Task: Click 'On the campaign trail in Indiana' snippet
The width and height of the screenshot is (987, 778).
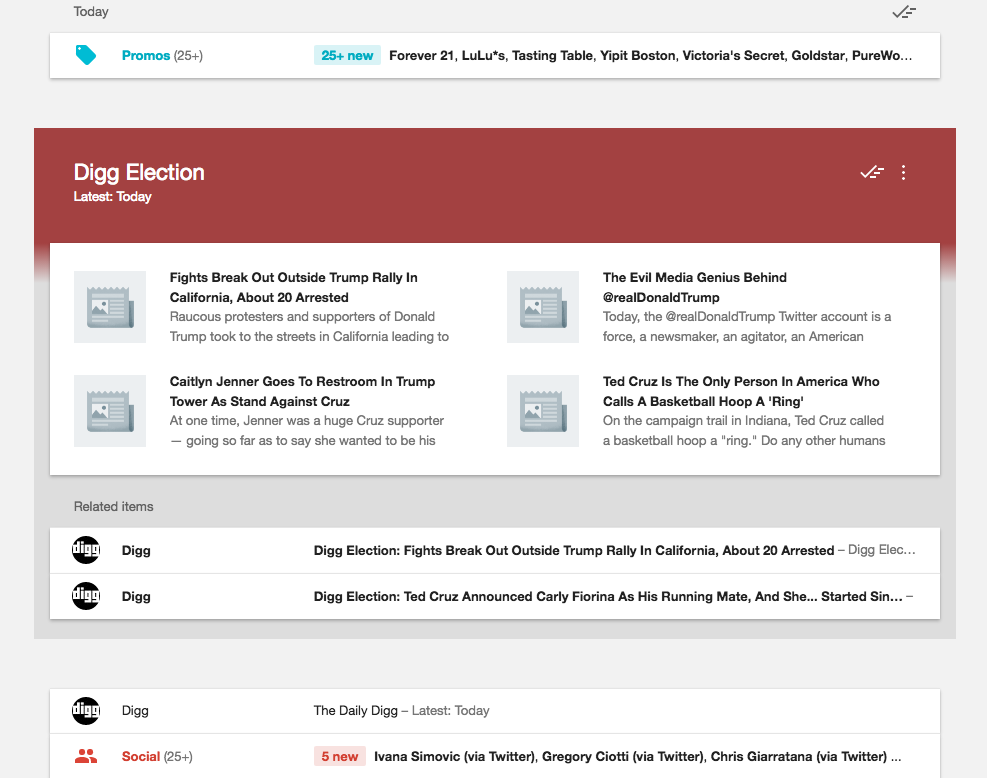Action: coord(744,431)
